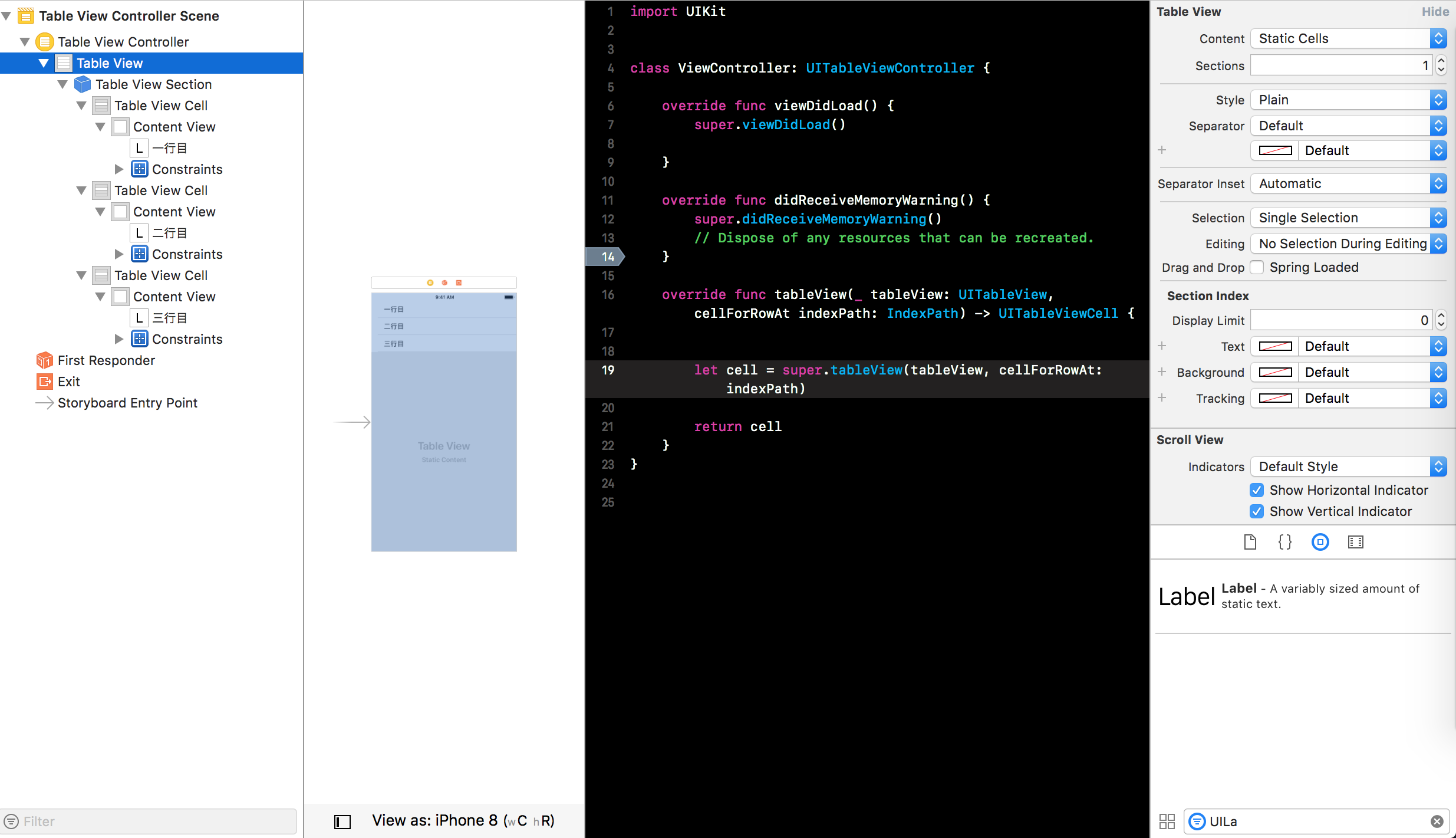Uncheck Show Vertical Indicator
This screenshot has height=838, width=1456.
click(1257, 511)
